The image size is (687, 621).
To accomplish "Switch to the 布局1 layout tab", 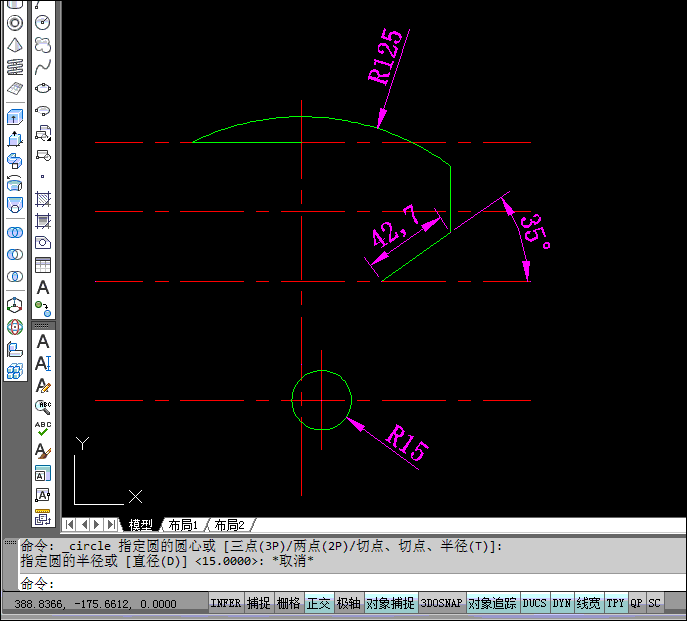I will click(183, 524).
